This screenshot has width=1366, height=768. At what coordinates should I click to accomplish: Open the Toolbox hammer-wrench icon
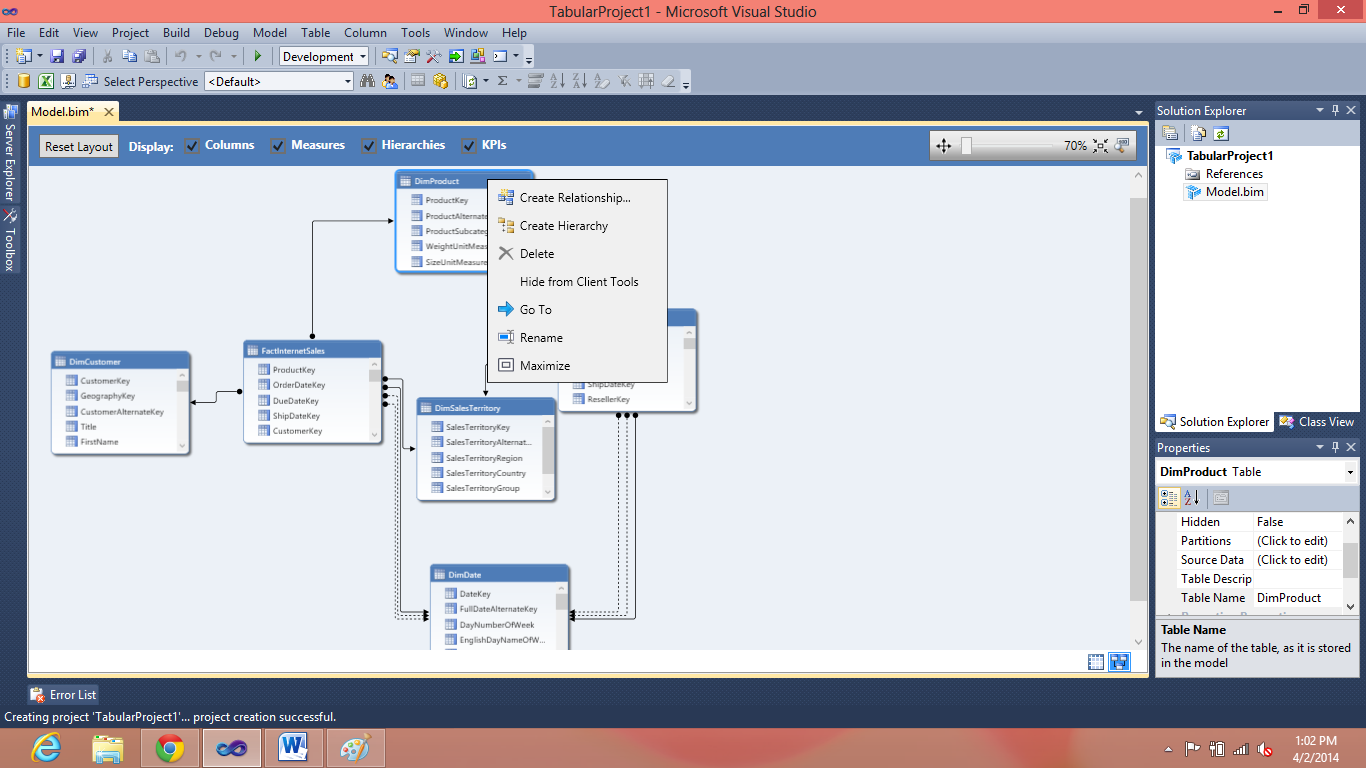(x=433, y=56)
